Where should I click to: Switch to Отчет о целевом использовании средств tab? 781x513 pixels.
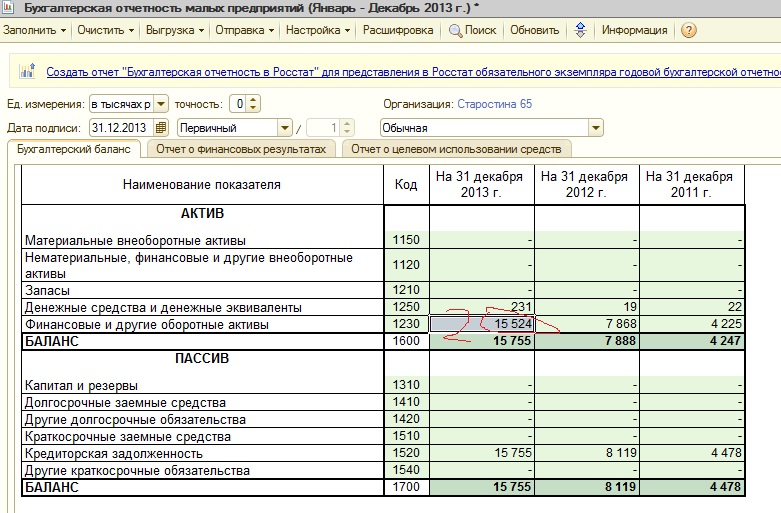[456, 149]
